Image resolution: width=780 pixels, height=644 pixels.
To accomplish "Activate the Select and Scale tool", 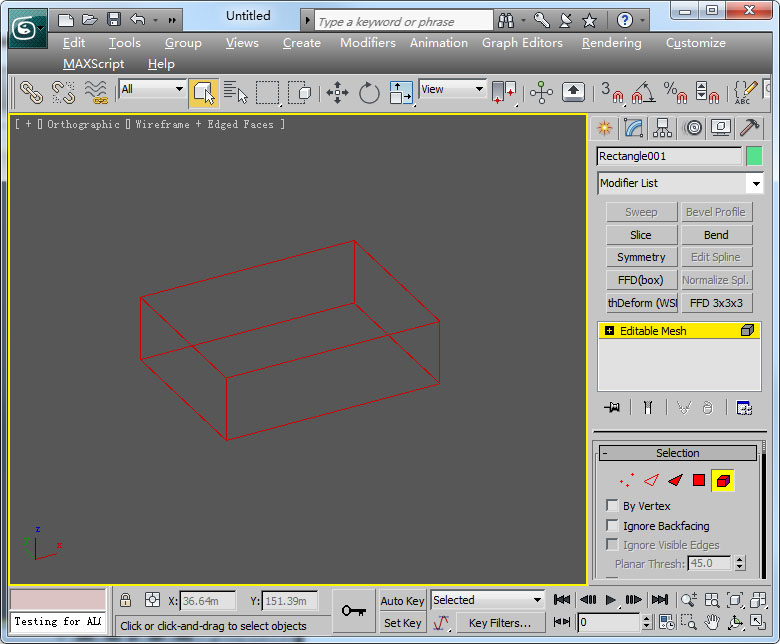I will [401, 92].
